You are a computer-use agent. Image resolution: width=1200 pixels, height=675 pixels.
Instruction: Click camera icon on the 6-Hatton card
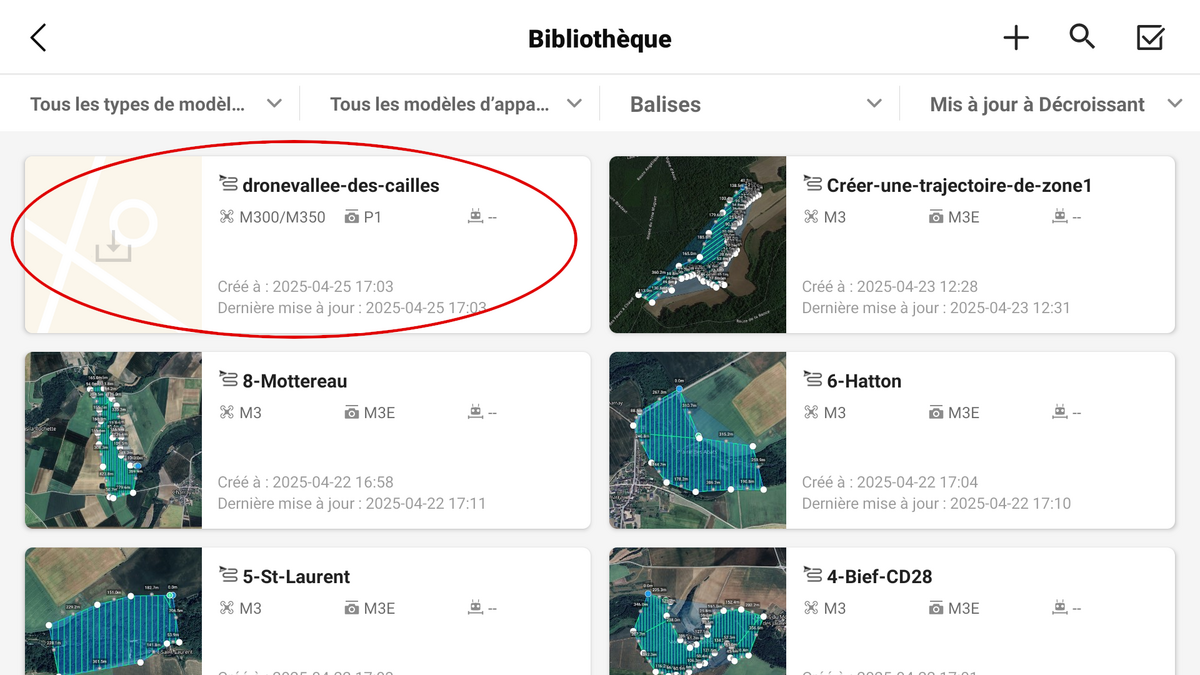pyautogui.click(x=936, y=413)
